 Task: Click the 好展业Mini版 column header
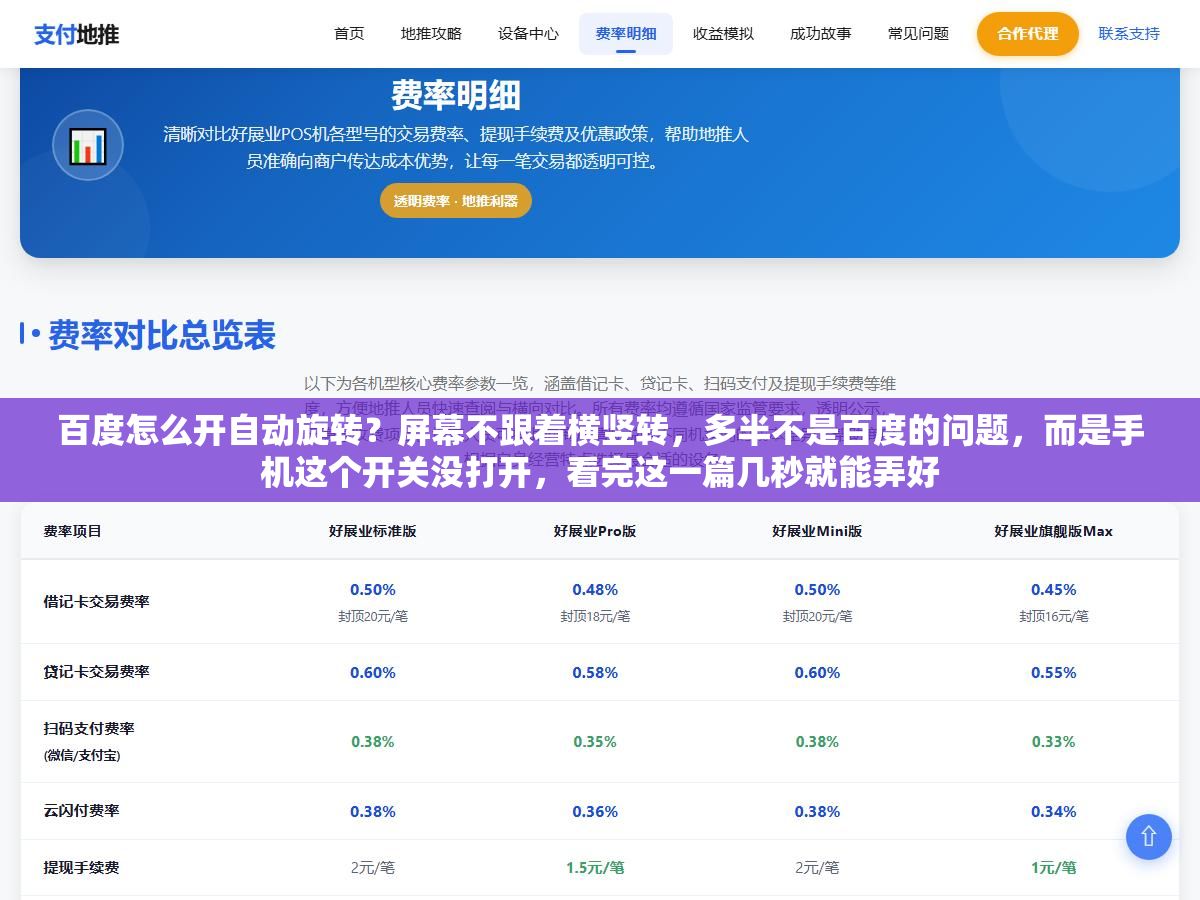coord(817,531)
